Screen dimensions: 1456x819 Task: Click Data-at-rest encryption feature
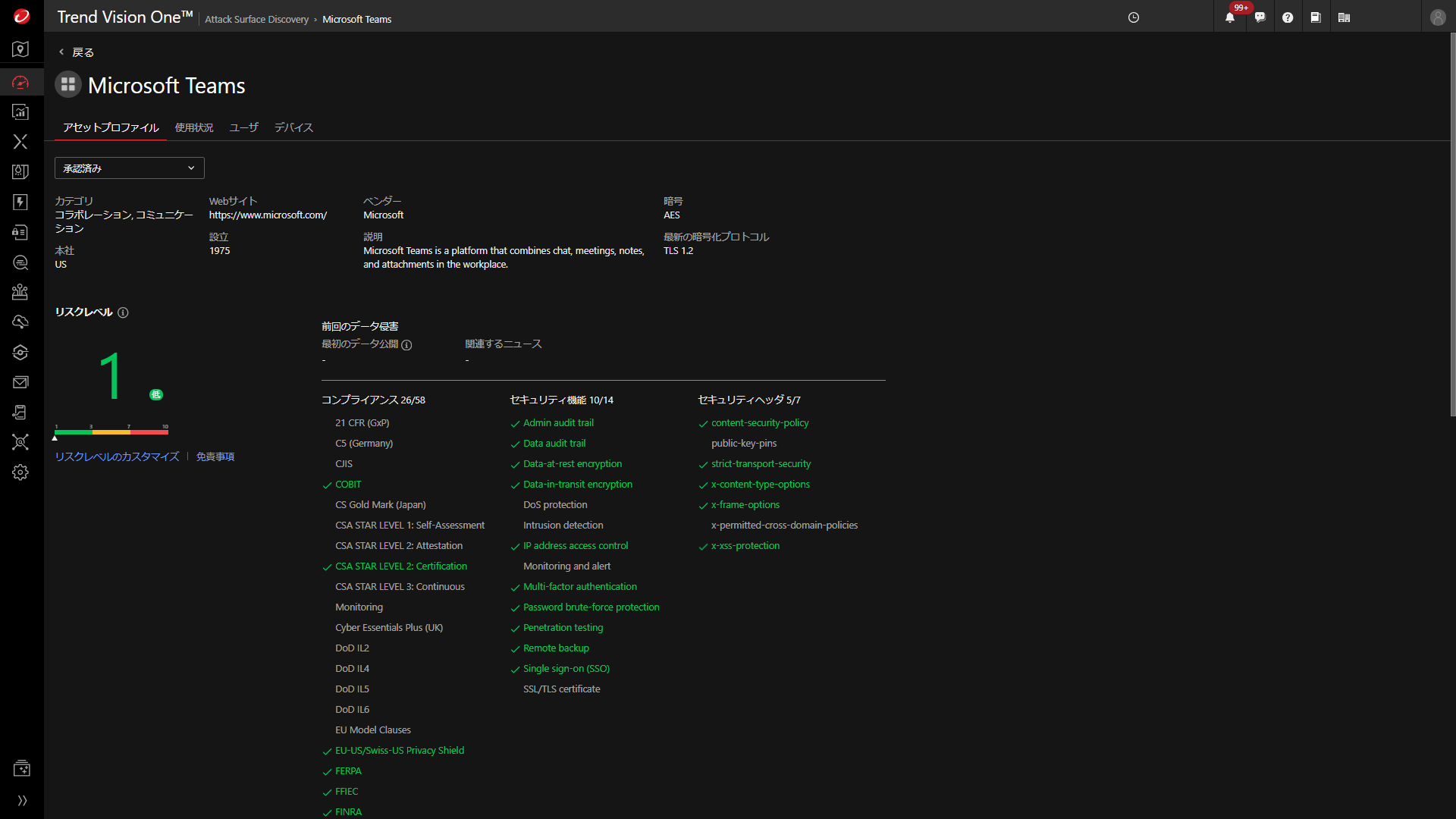573,464
